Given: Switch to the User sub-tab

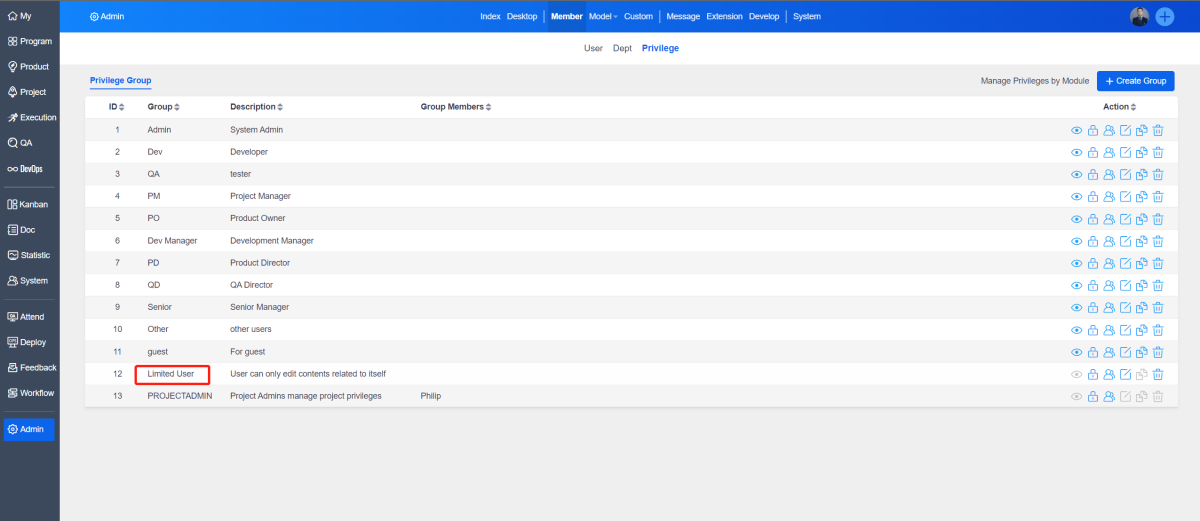Looking at the screenshot, I should point(593,48).
